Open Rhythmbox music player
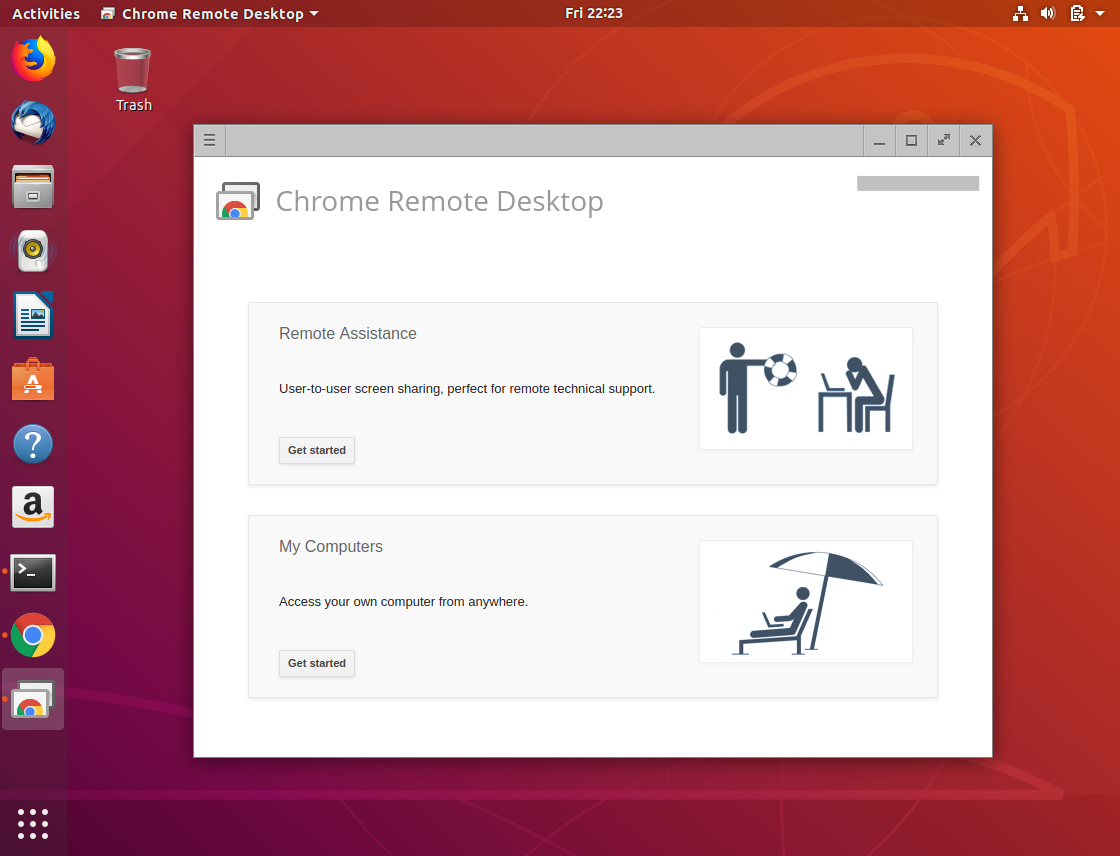The height and width of the screenshot is (856, 1120). pos(33,251)
